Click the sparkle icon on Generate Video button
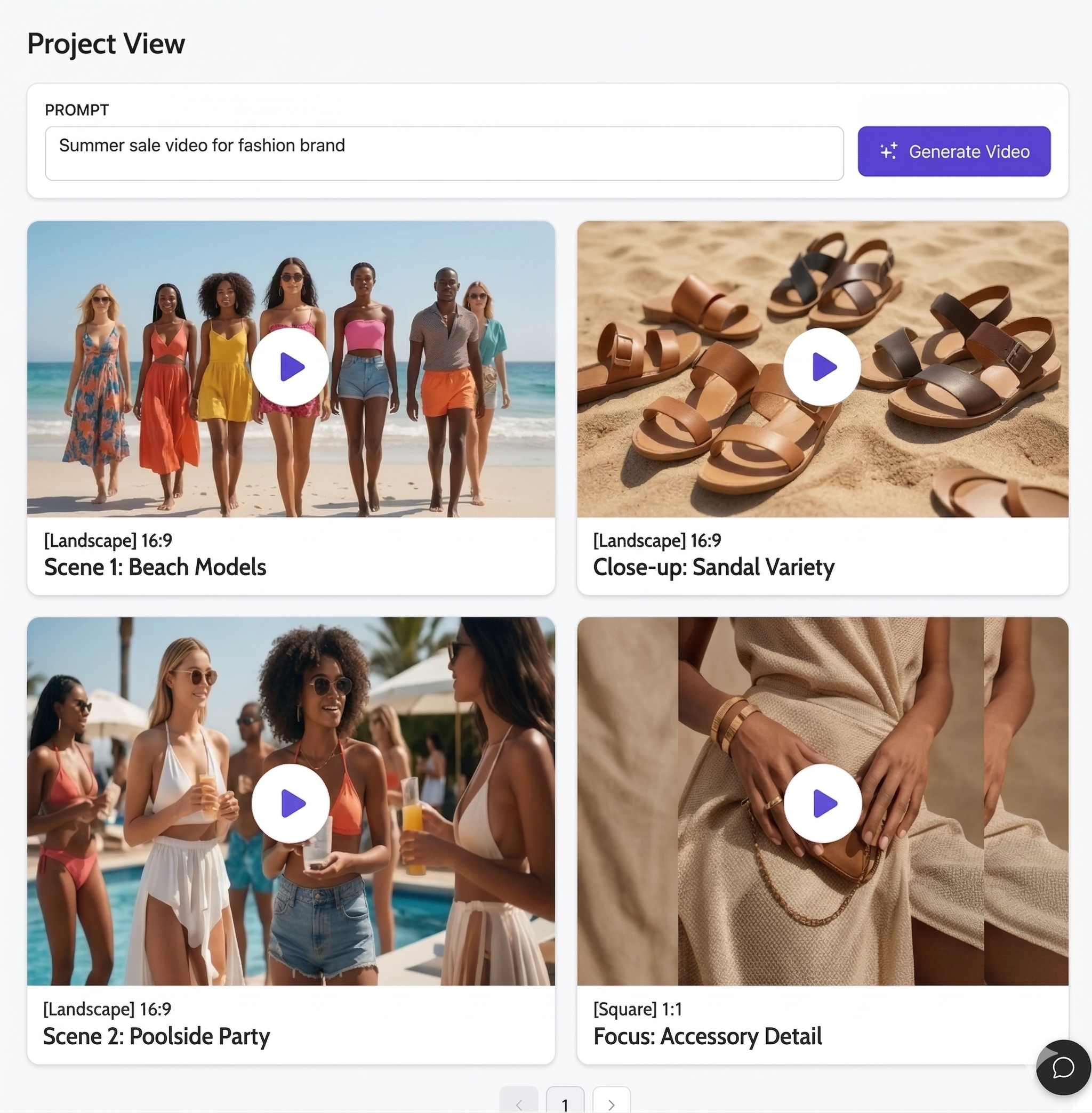1092x1113 pixels. tap(889, 151)
